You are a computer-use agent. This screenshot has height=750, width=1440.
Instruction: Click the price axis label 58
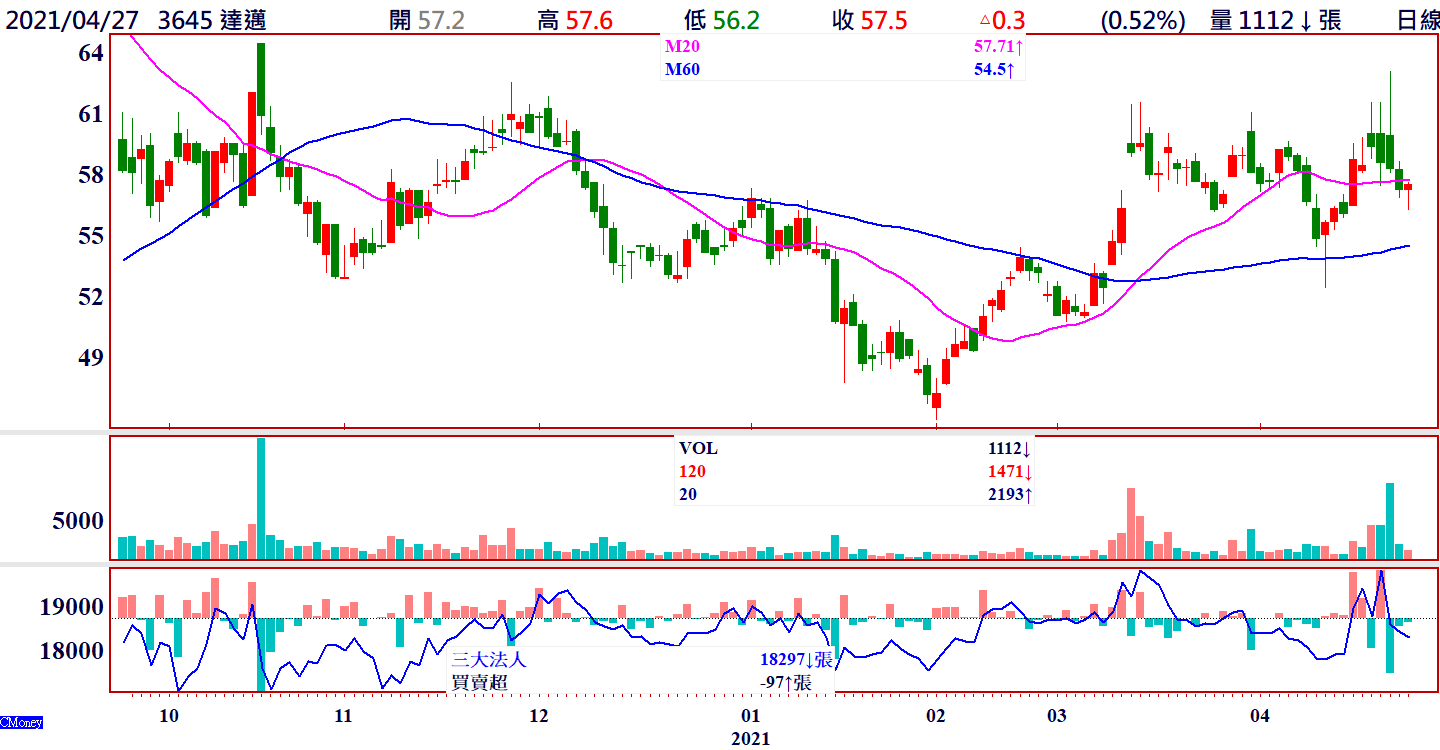tap(91, 175)
